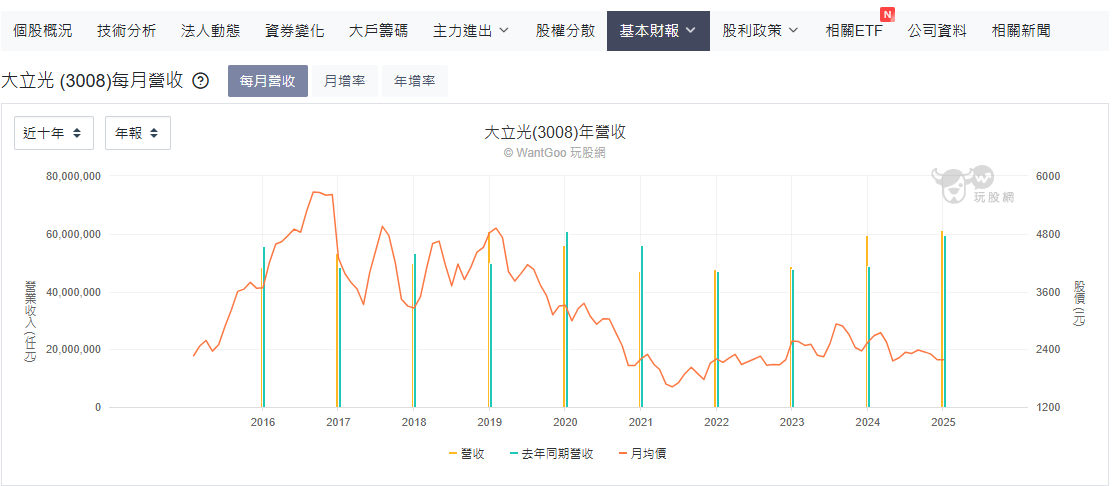1112x486 pixels.
Task: Switch to 月增率 view
Action: 345,81
